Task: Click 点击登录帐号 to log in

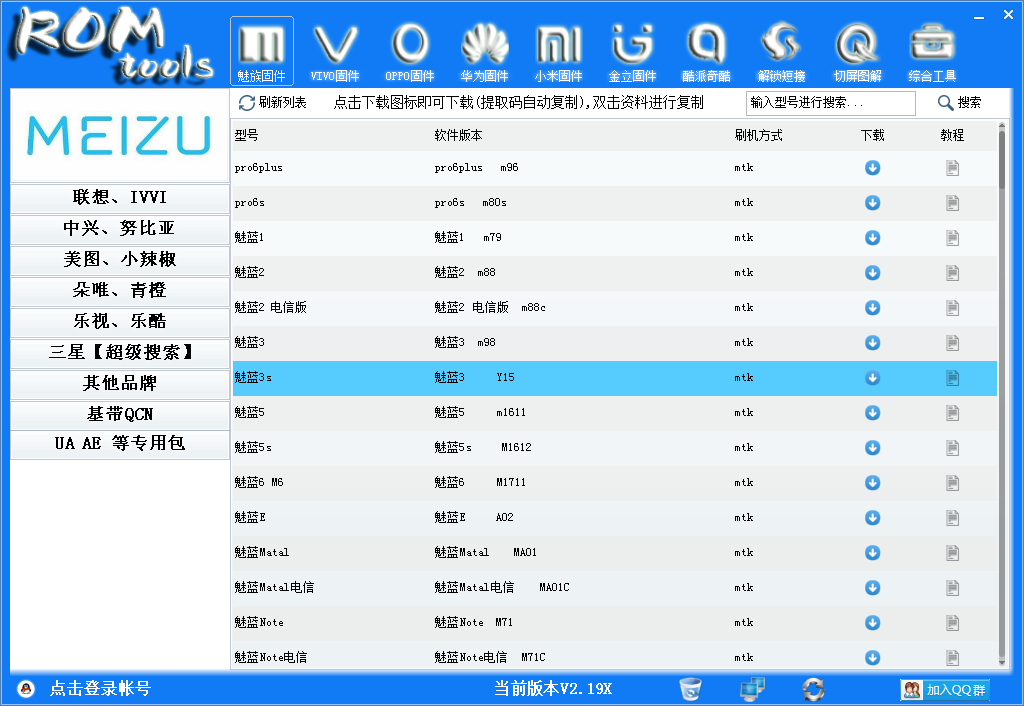Action: click(x=101, y=688)
